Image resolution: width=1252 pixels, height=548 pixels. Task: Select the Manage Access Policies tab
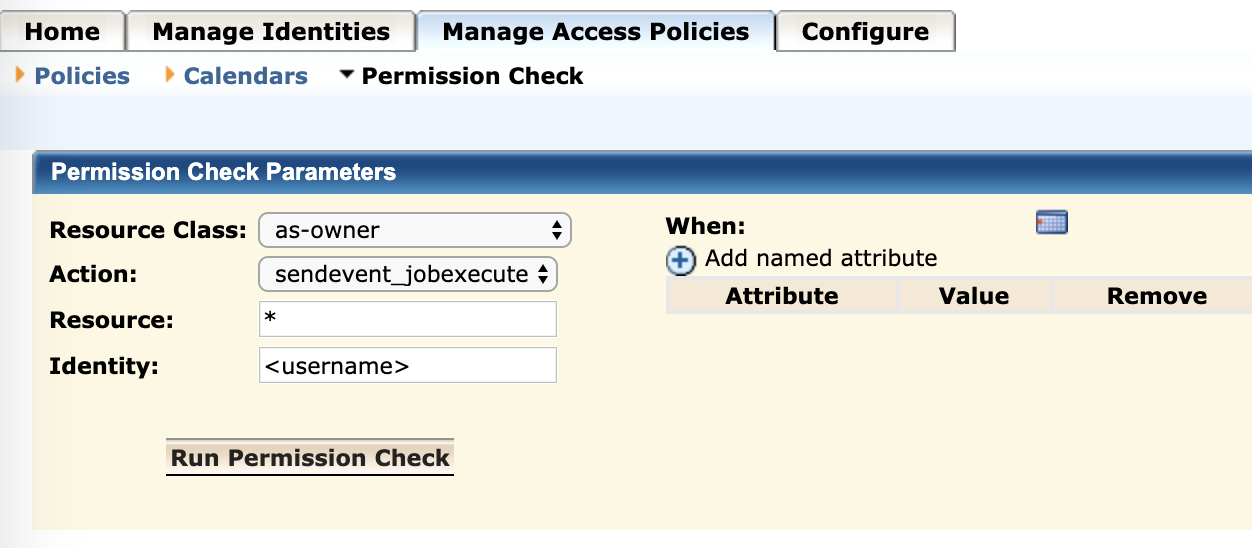coord(596,31)
